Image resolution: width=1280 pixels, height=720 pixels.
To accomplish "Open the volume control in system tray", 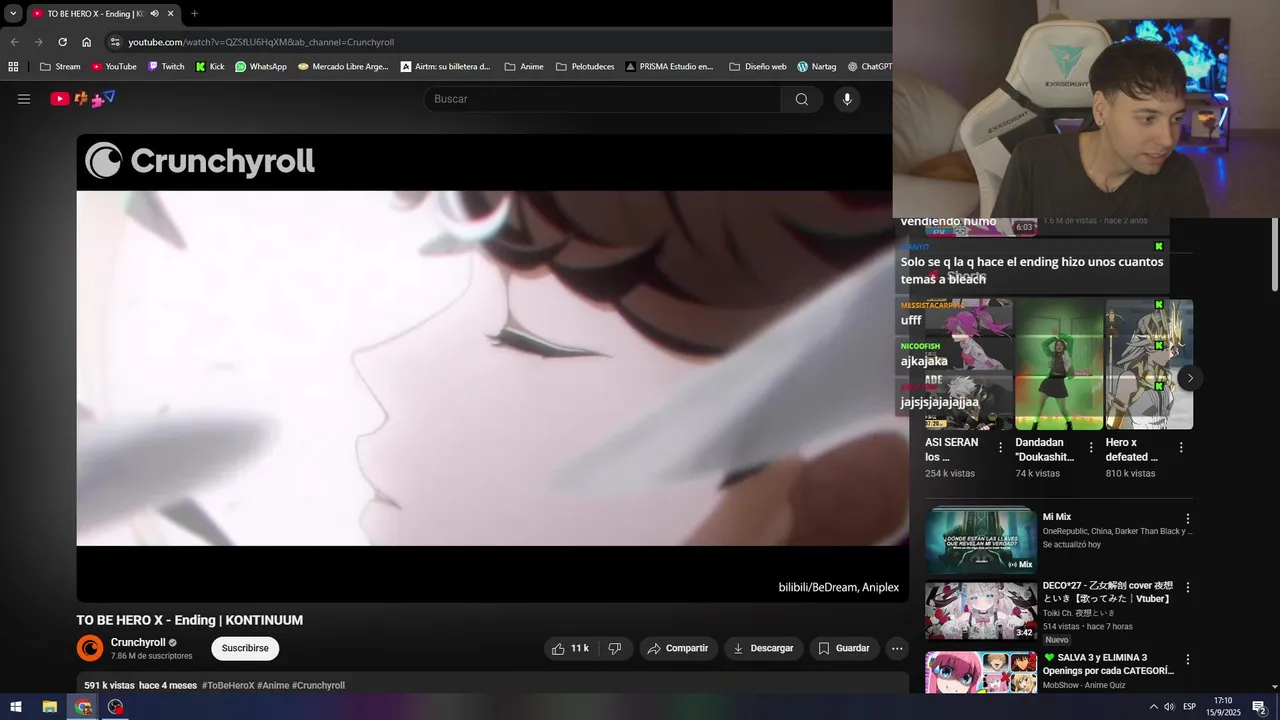I will [x=1168, y=707].
